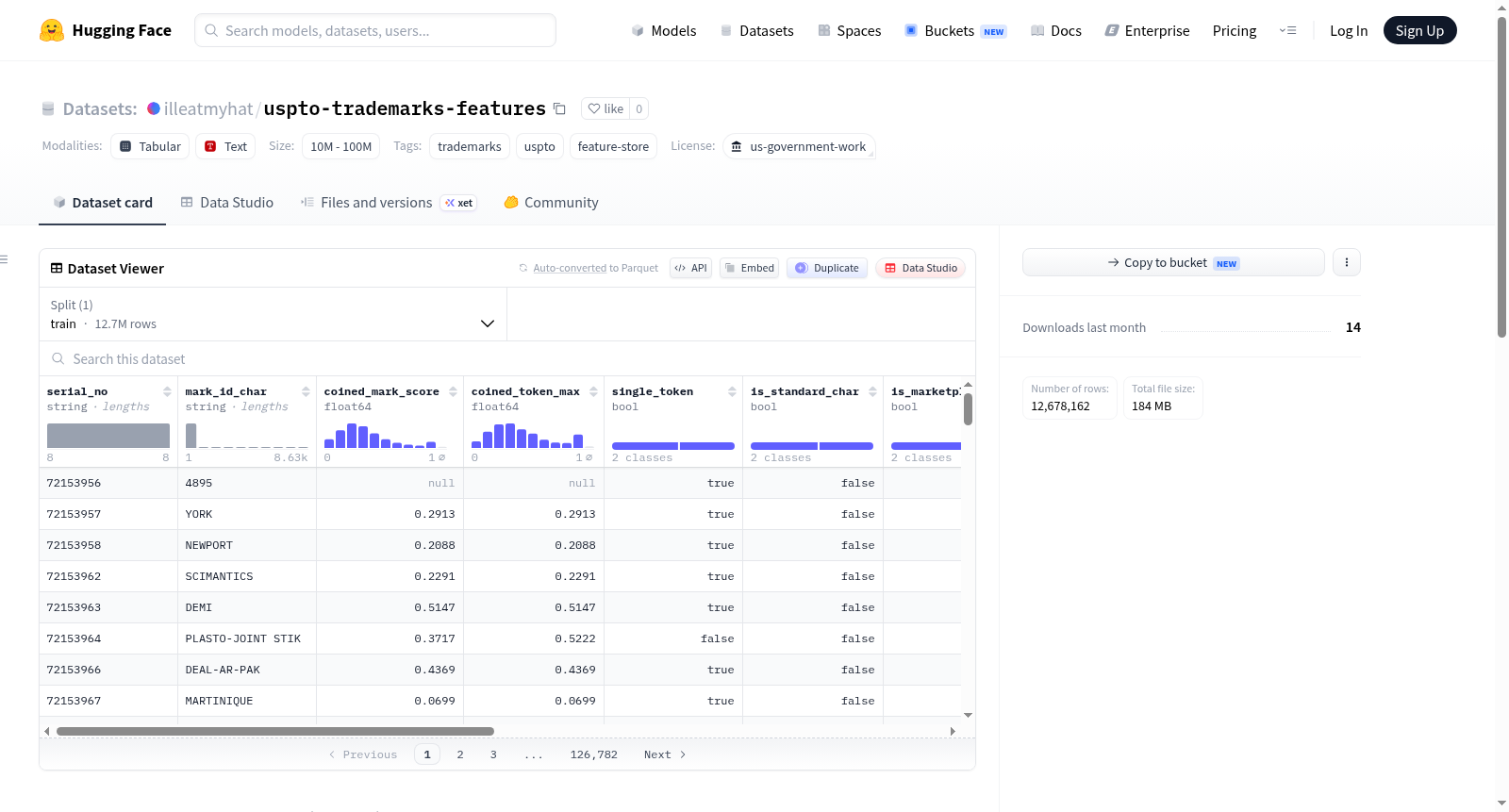
Task: Expand the navigation more-items menu
Action: [x=1287, y=30]
